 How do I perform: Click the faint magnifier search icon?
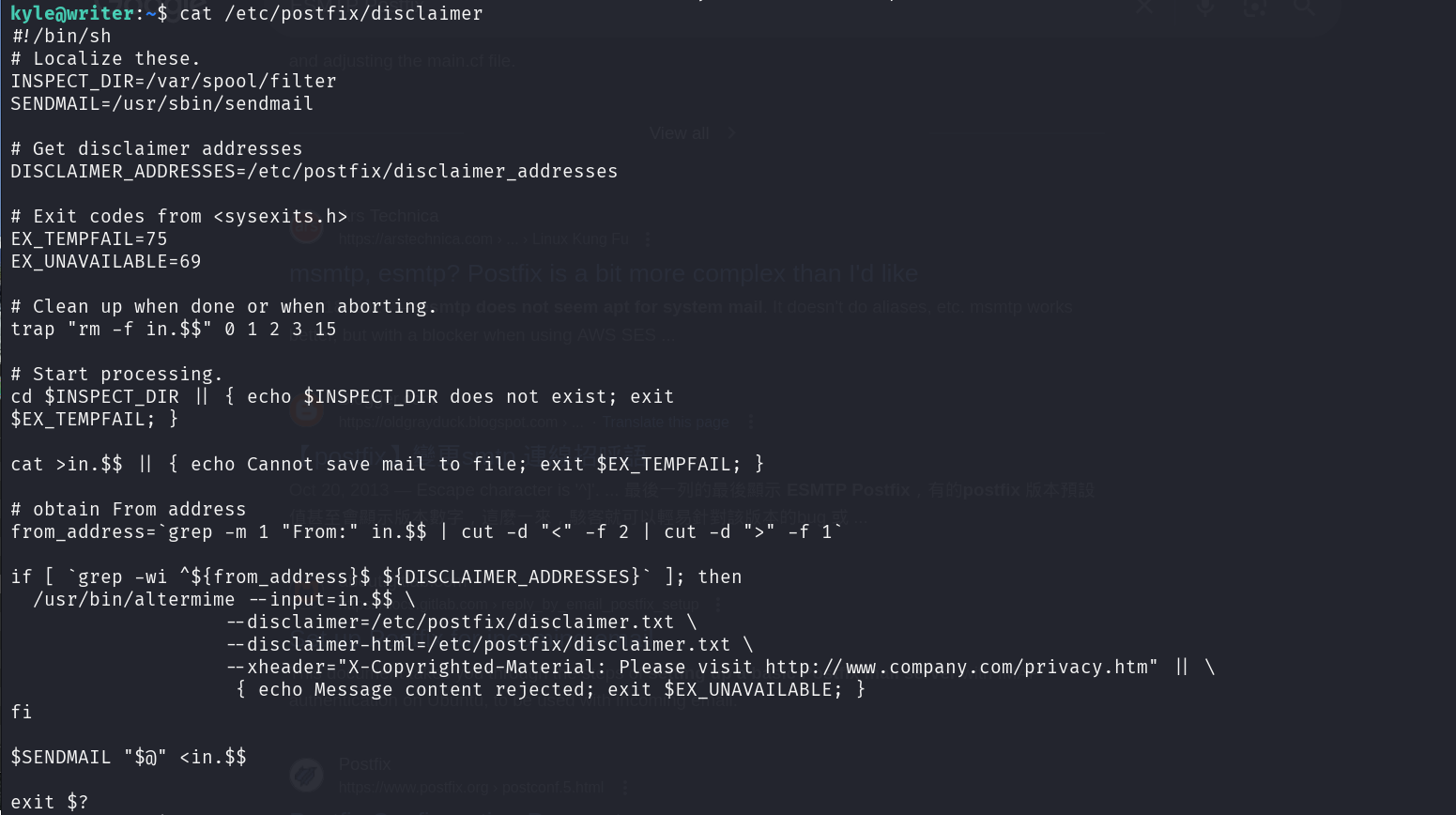1303,7
